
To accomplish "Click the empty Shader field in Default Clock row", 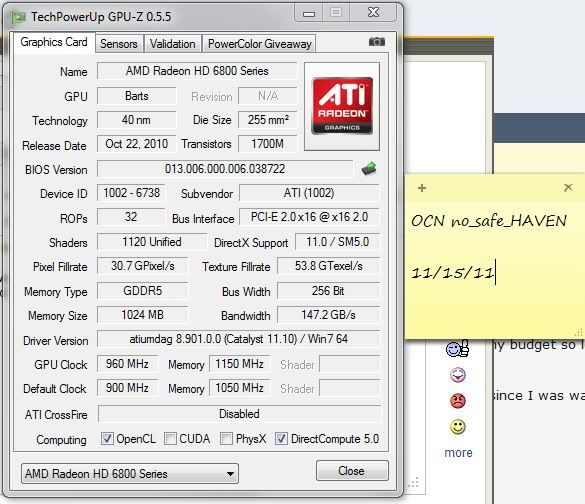I will click(350, 388).
